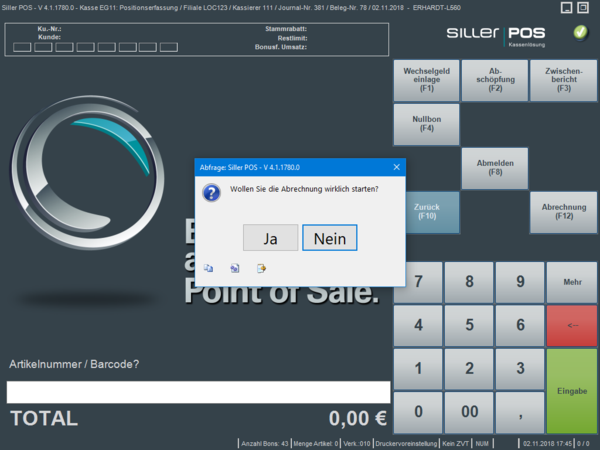Expand more options with Mehr button

(x=572, y=282)
